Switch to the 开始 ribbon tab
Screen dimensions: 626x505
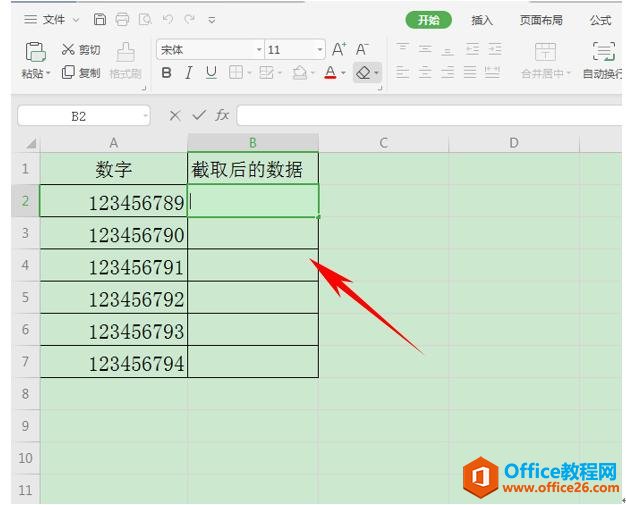click(428, 20)
